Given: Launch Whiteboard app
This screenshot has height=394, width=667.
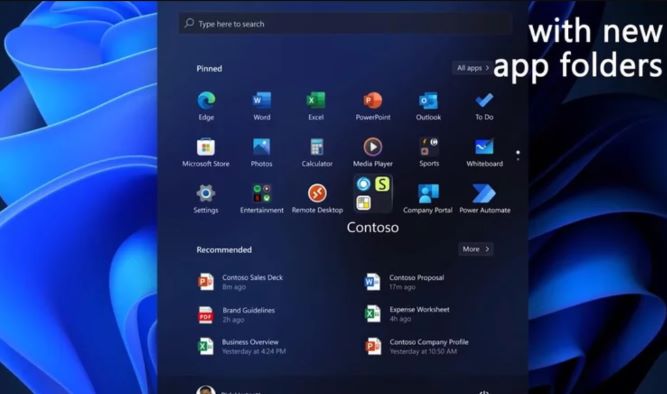Looking at the screenshot, I should pyautogui.click(x=485, y=152).
